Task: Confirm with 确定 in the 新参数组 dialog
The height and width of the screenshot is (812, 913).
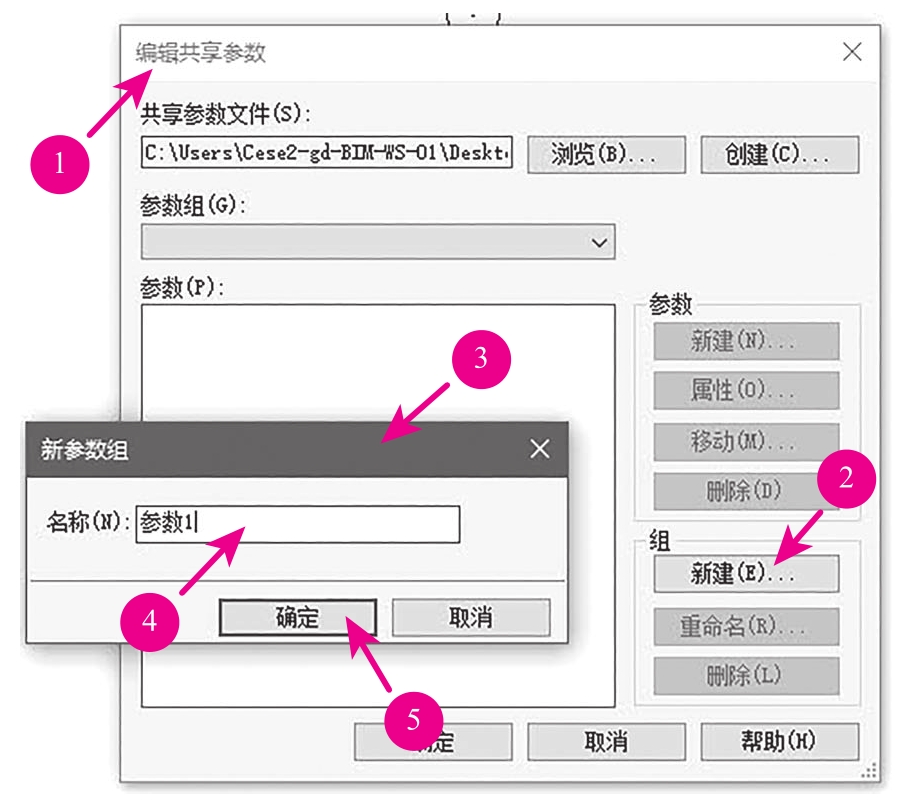Action: (x=297, y=617)
